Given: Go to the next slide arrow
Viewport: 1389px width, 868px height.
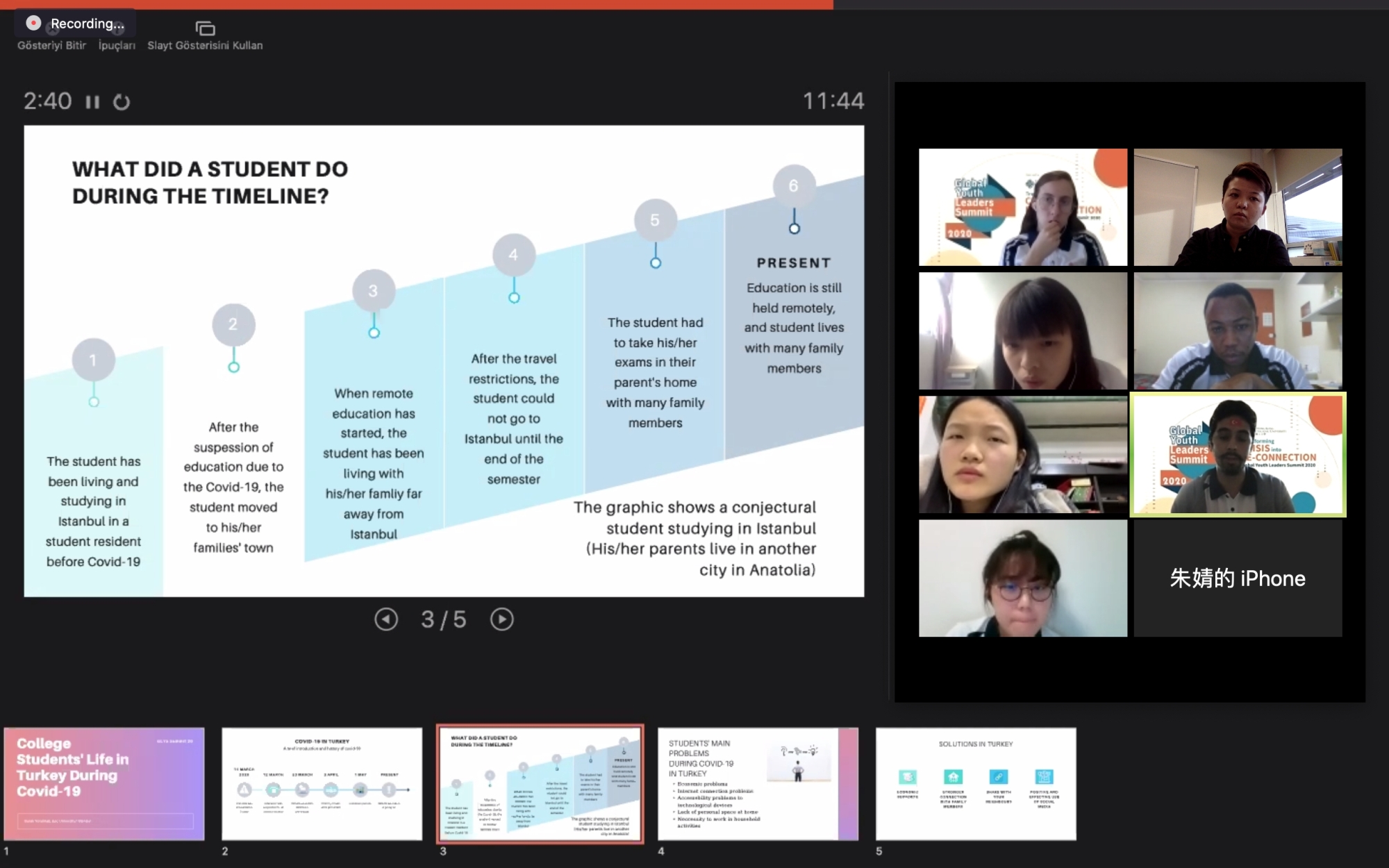Looking at the screenshot, I should pyautogui.click(x=501, y=619).
